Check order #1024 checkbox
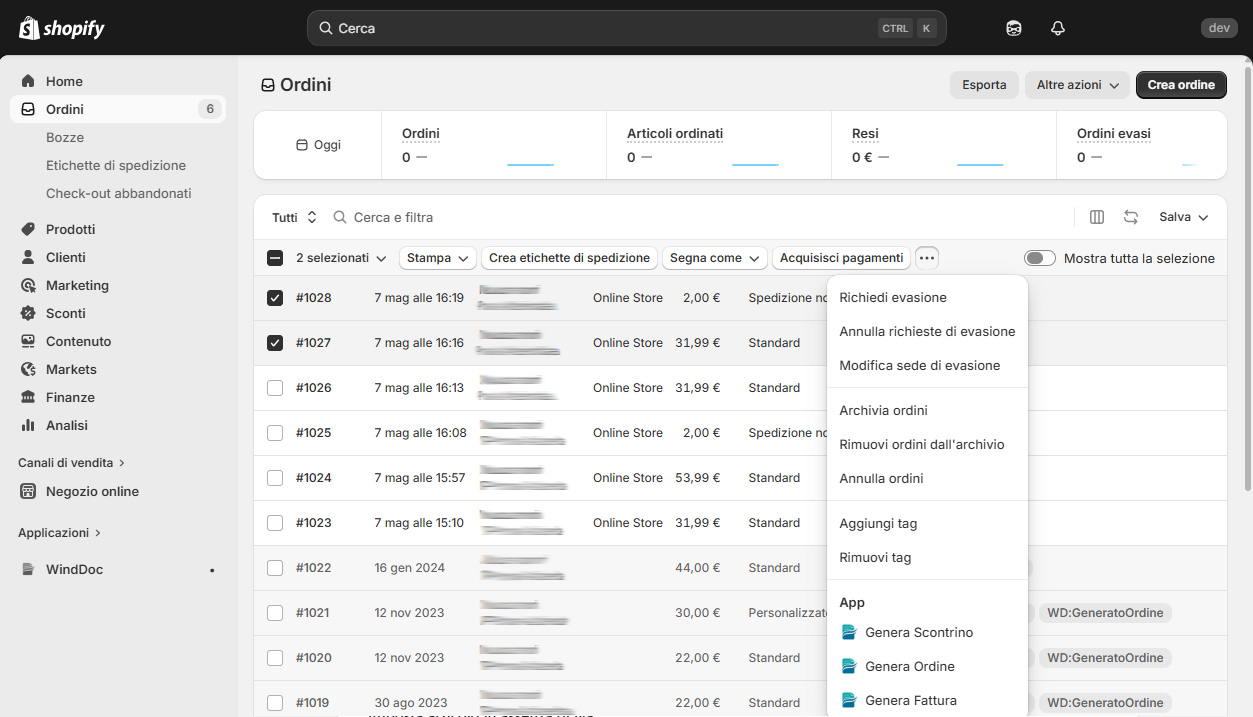This screenshot has height=717, width=1253. pyautogui.click(x=275, y=478)
